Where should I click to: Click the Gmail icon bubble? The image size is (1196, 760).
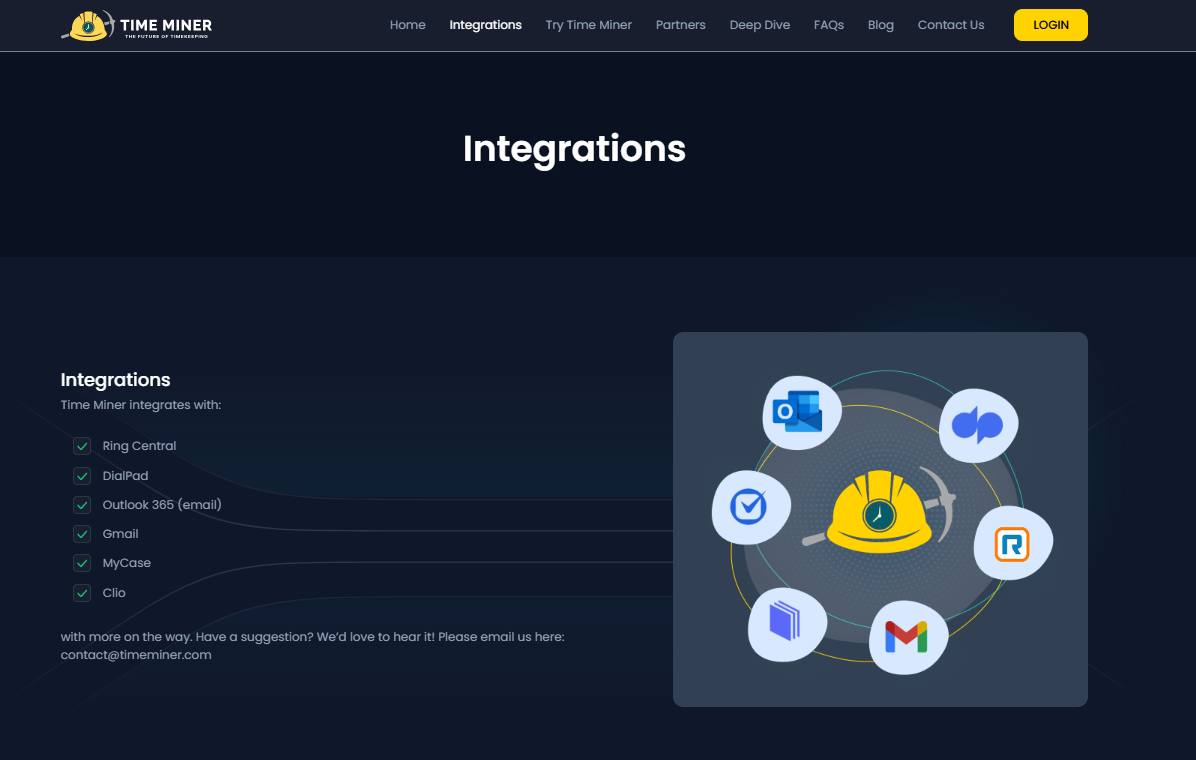908,637
